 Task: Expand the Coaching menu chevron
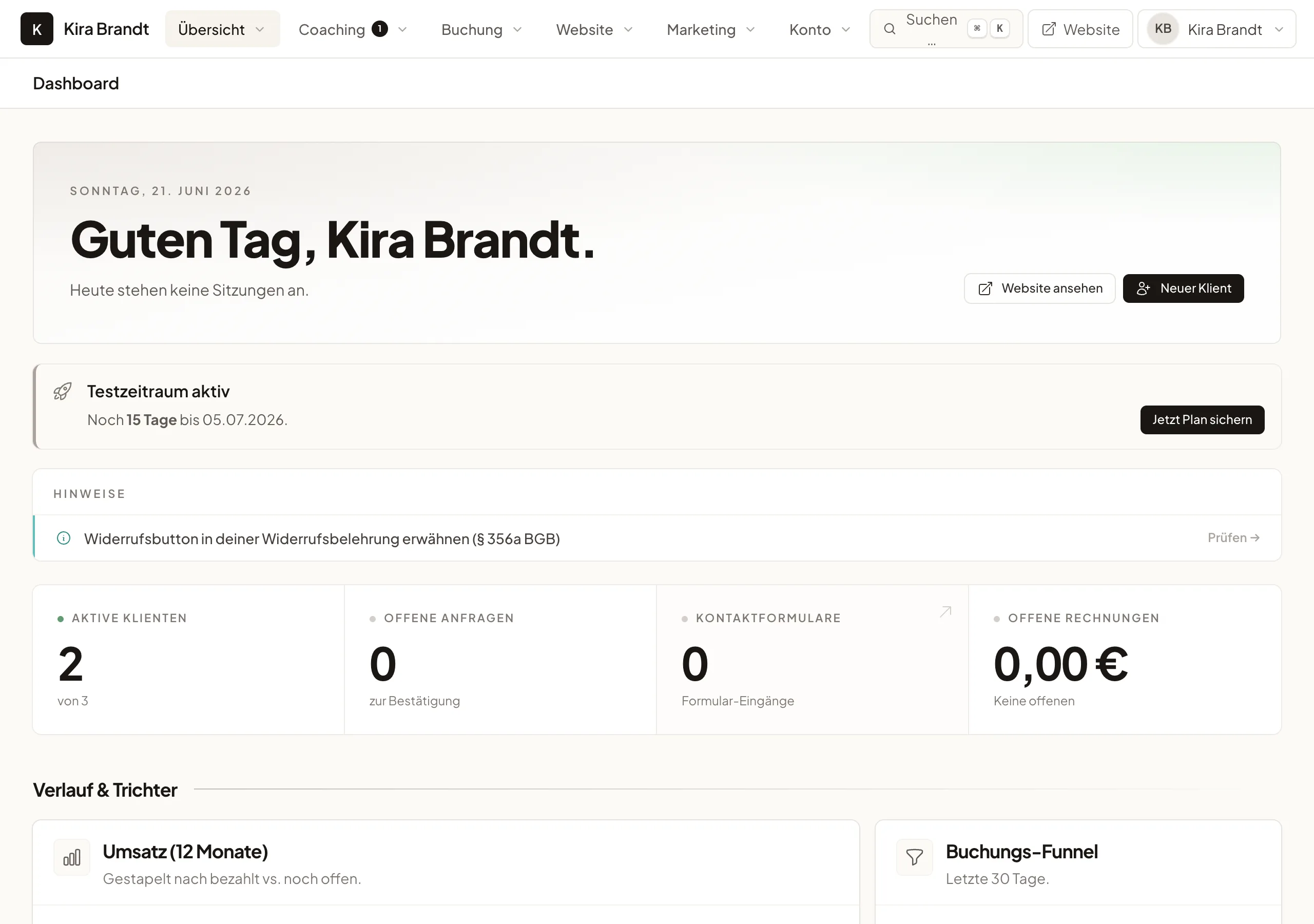[402, 29]
